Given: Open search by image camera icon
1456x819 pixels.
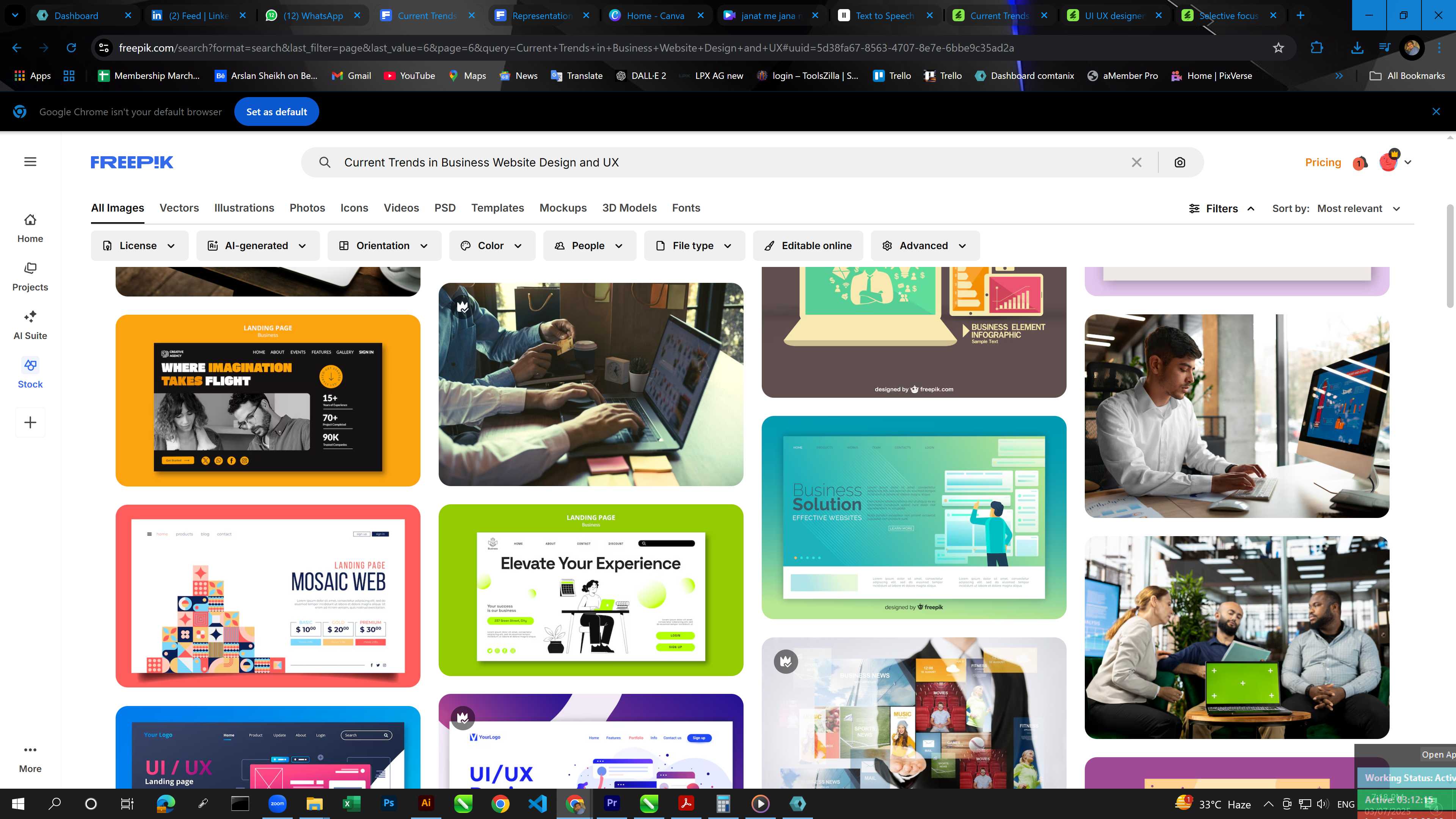Looking at the screenshot, I should (x=1180, y=162).
